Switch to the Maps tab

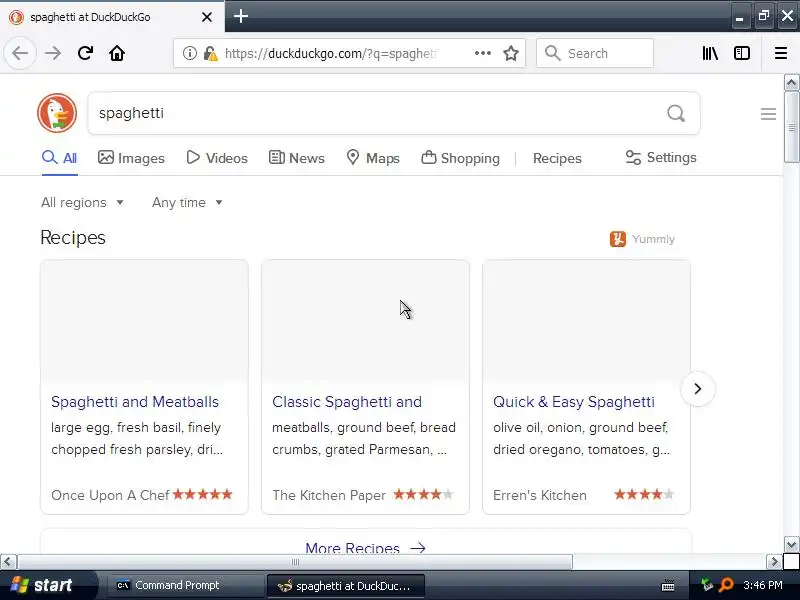[x=373, y=158]
